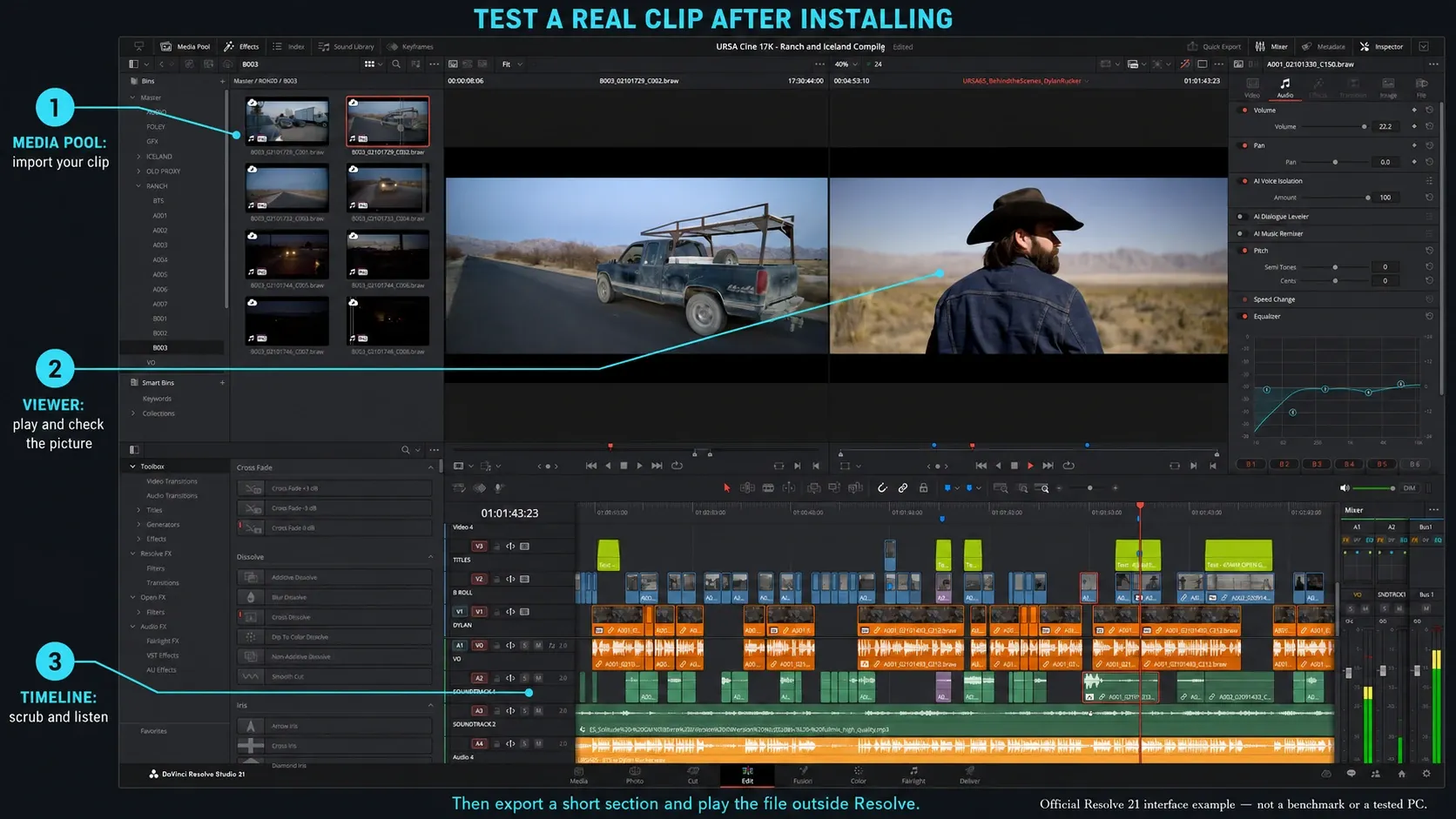The image size is (1456, 819).
Task: Switch to the Fairlight page
Action: 913,775
